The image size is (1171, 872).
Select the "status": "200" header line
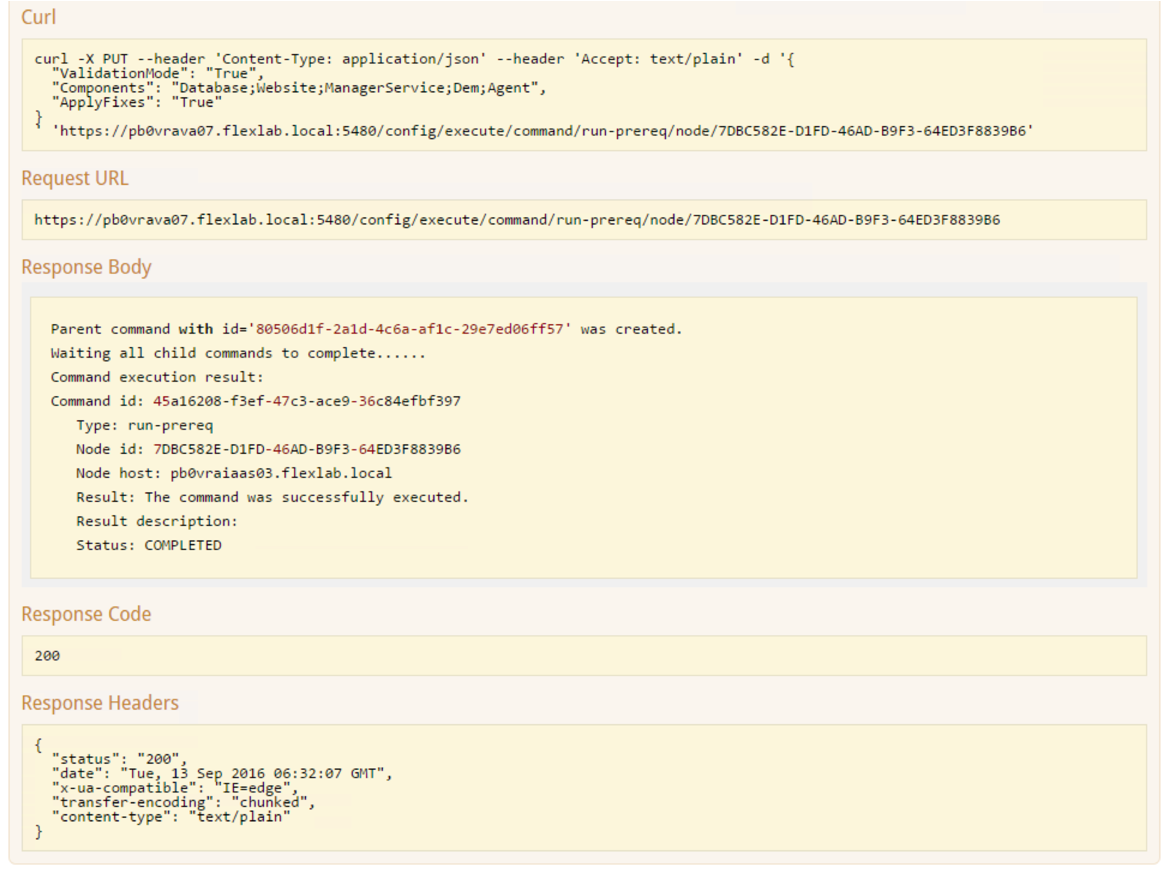click(119, 759)
